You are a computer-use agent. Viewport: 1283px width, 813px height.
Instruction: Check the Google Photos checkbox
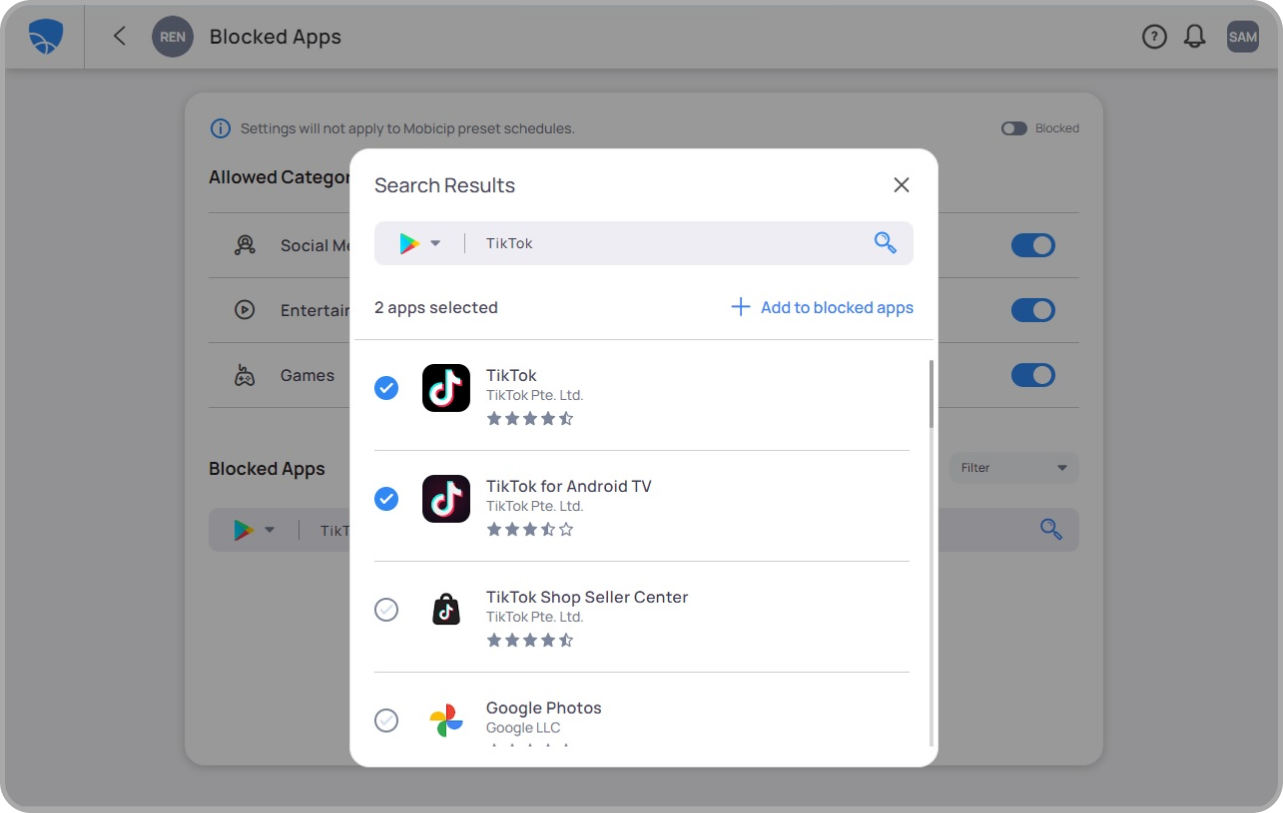click(386, 720)
